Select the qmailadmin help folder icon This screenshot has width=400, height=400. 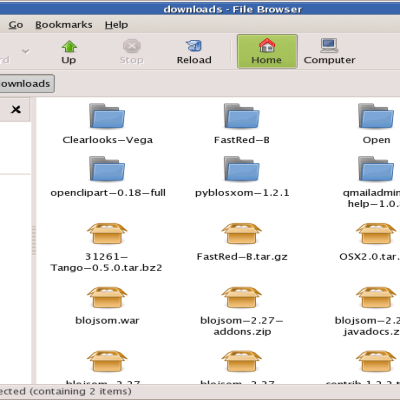(x=376, y=169)
